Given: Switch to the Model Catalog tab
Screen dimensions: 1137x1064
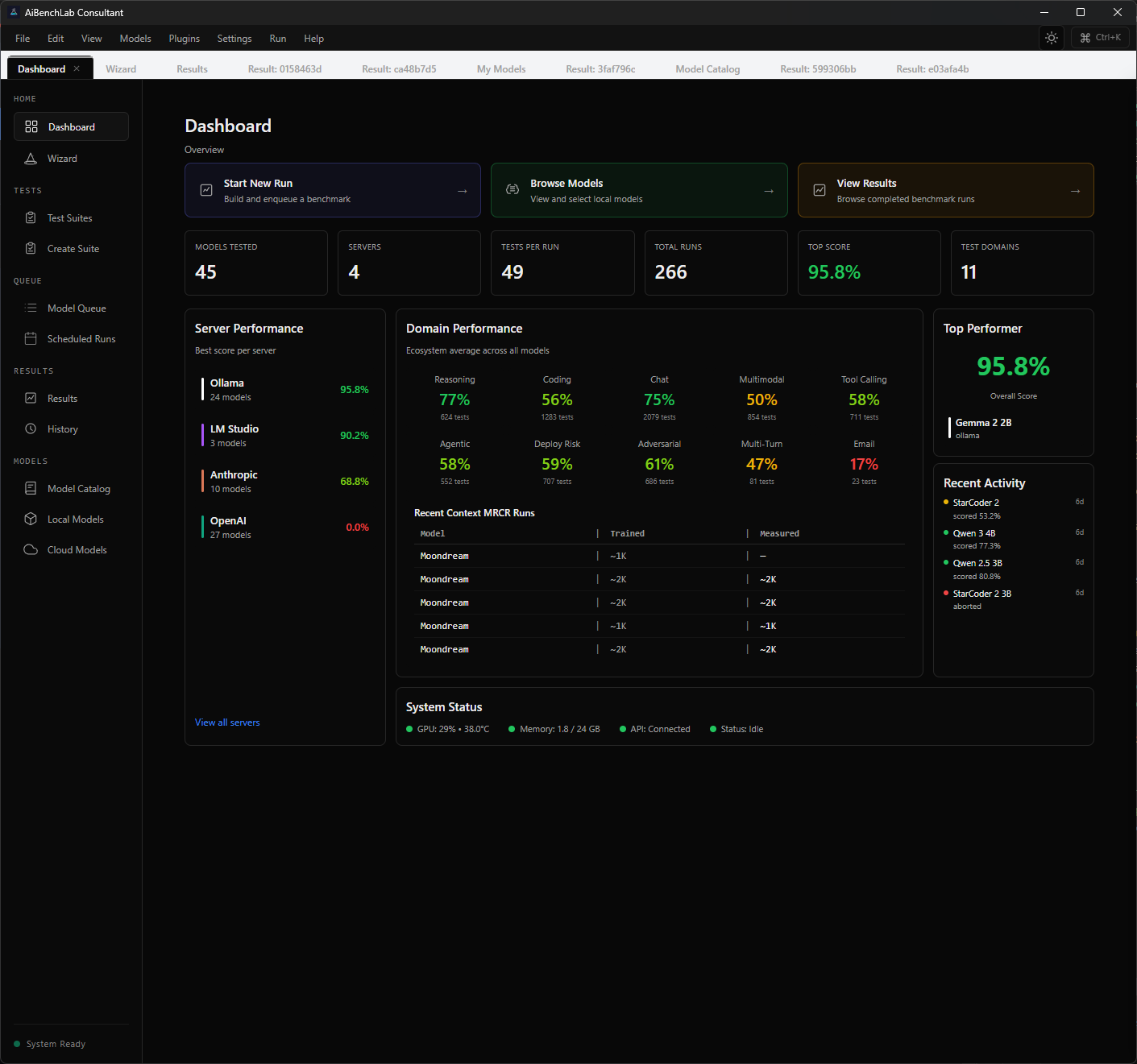Looking at the screenshot, I should (707, 68).
